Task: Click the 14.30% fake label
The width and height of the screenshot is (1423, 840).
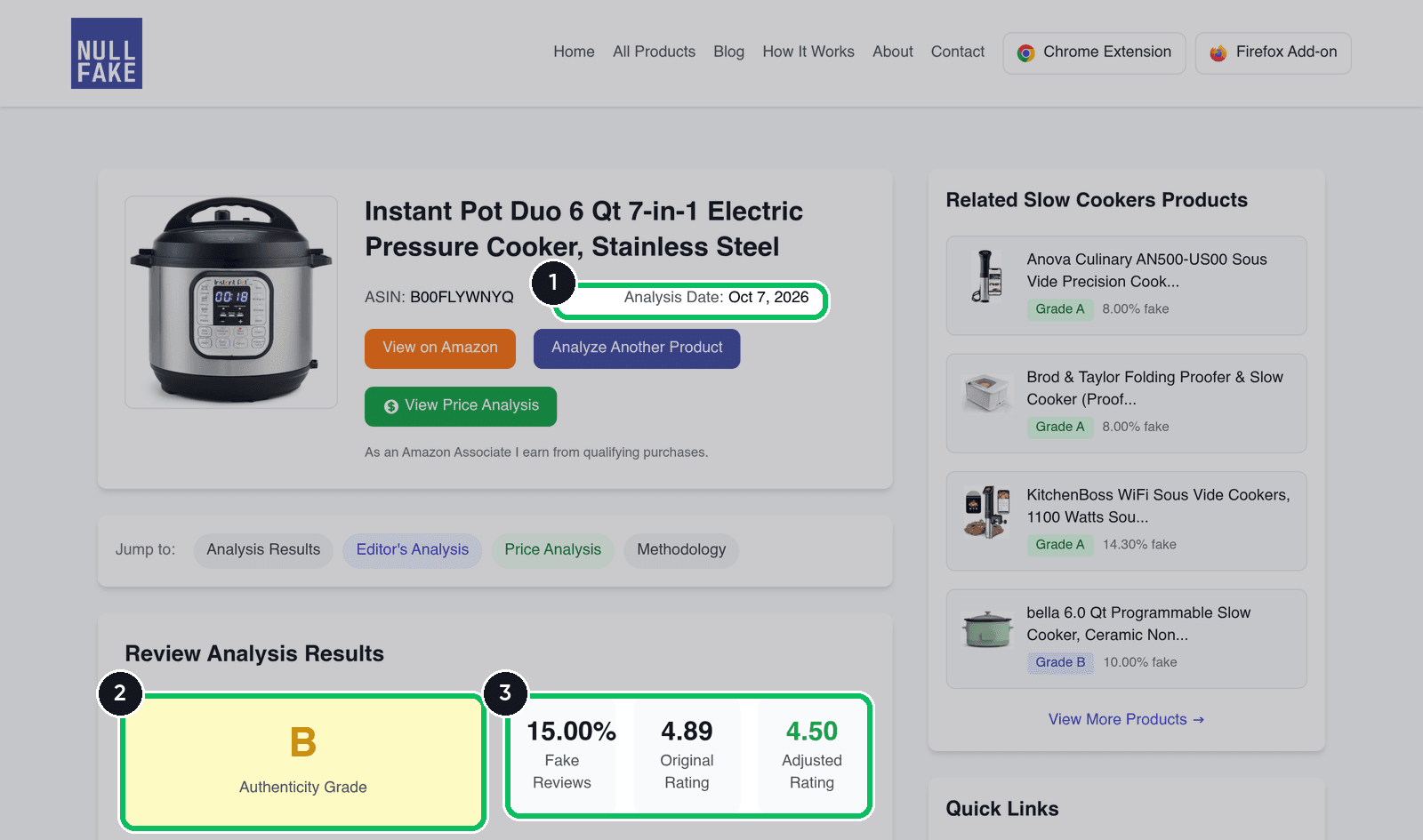Action: (x=1139, y=544)
